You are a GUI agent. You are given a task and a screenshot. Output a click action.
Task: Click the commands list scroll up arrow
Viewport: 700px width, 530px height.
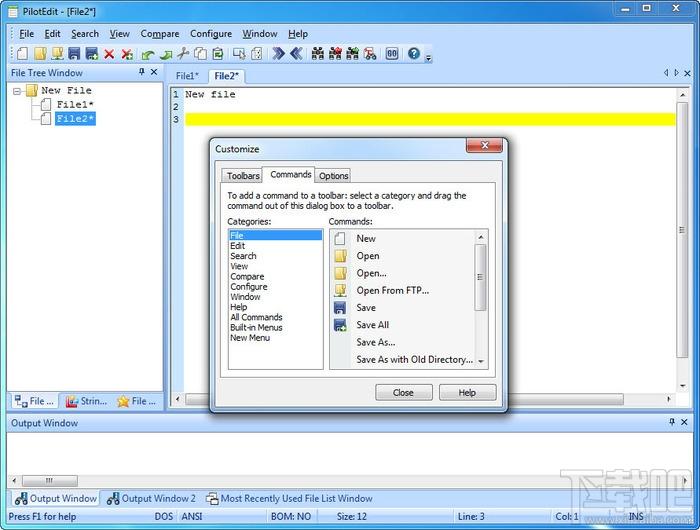click(481, 237)
